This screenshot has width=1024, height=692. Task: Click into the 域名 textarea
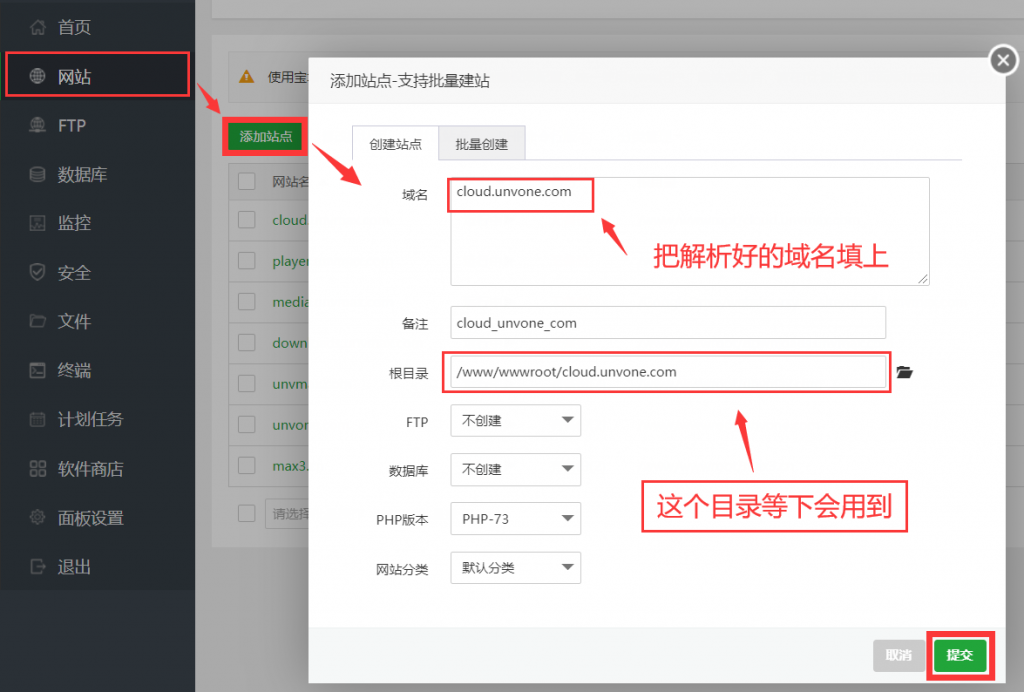pos(690,231)
